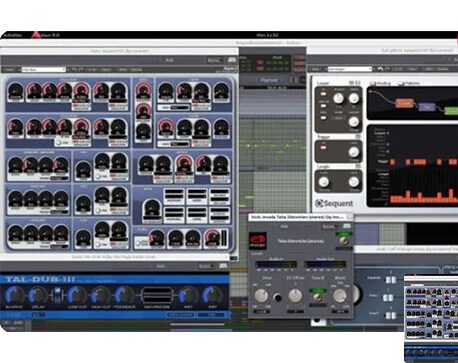Select the green node in Sequent routing graph
The height and width of the screenshot is (363, 458).
[452, 111]
